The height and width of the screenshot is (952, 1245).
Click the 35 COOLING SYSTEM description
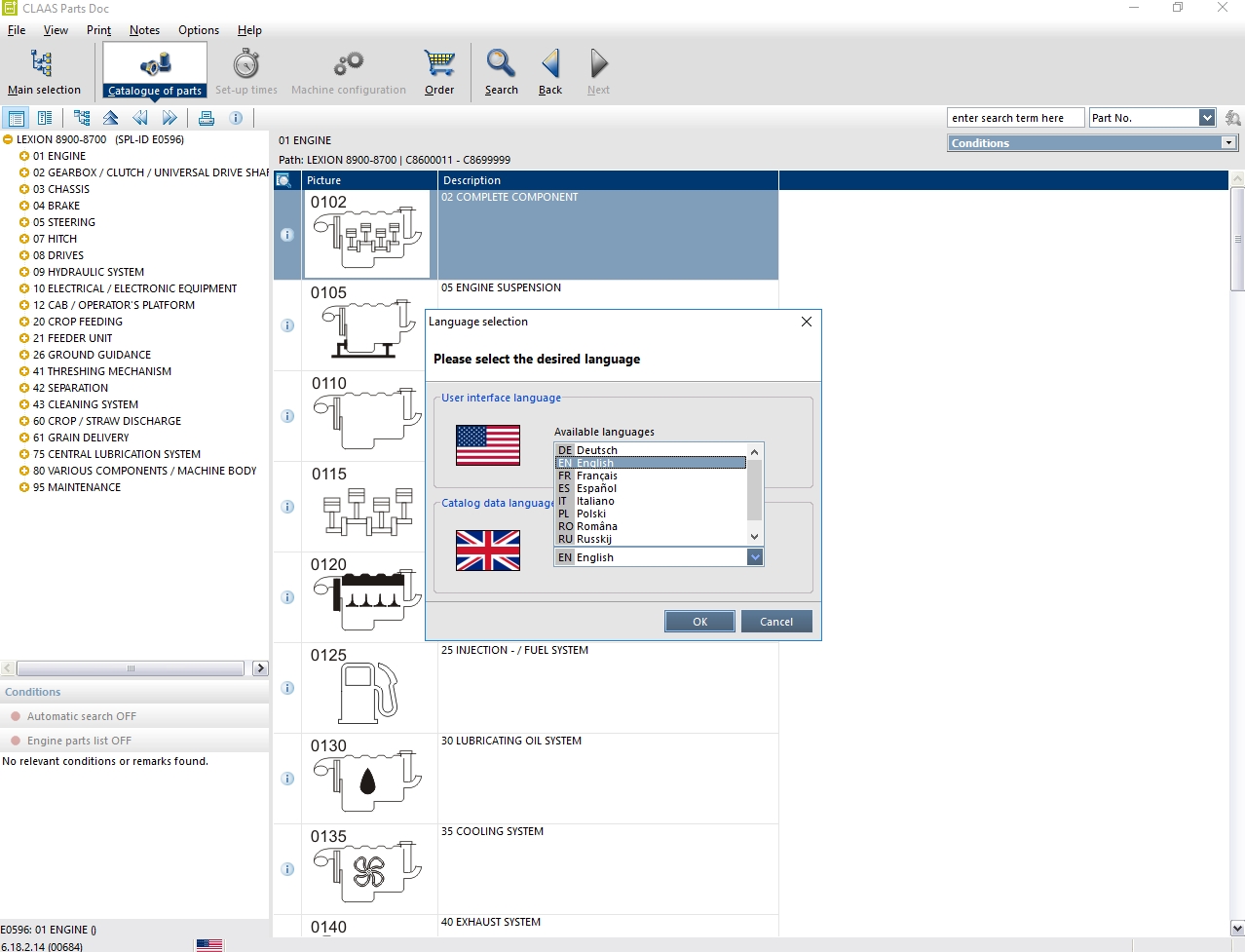[x=492, y=831]
